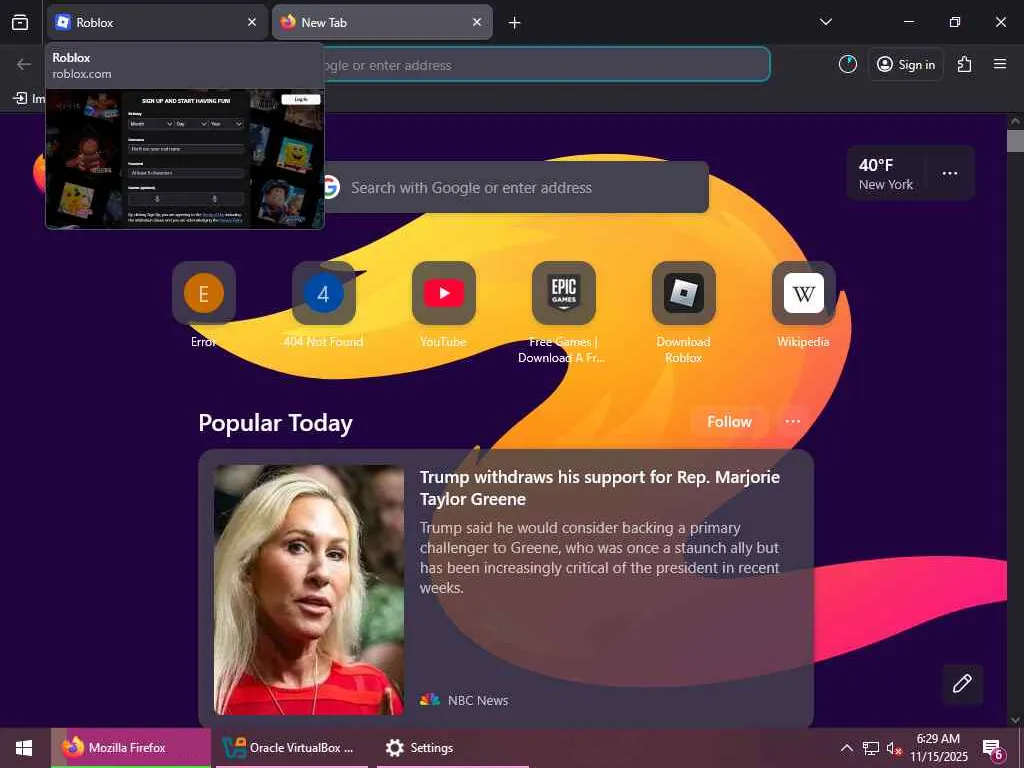The height and width of the screenshot is (768, 1024).
Task: Open the notification center icon
Action: click(993, 748)
